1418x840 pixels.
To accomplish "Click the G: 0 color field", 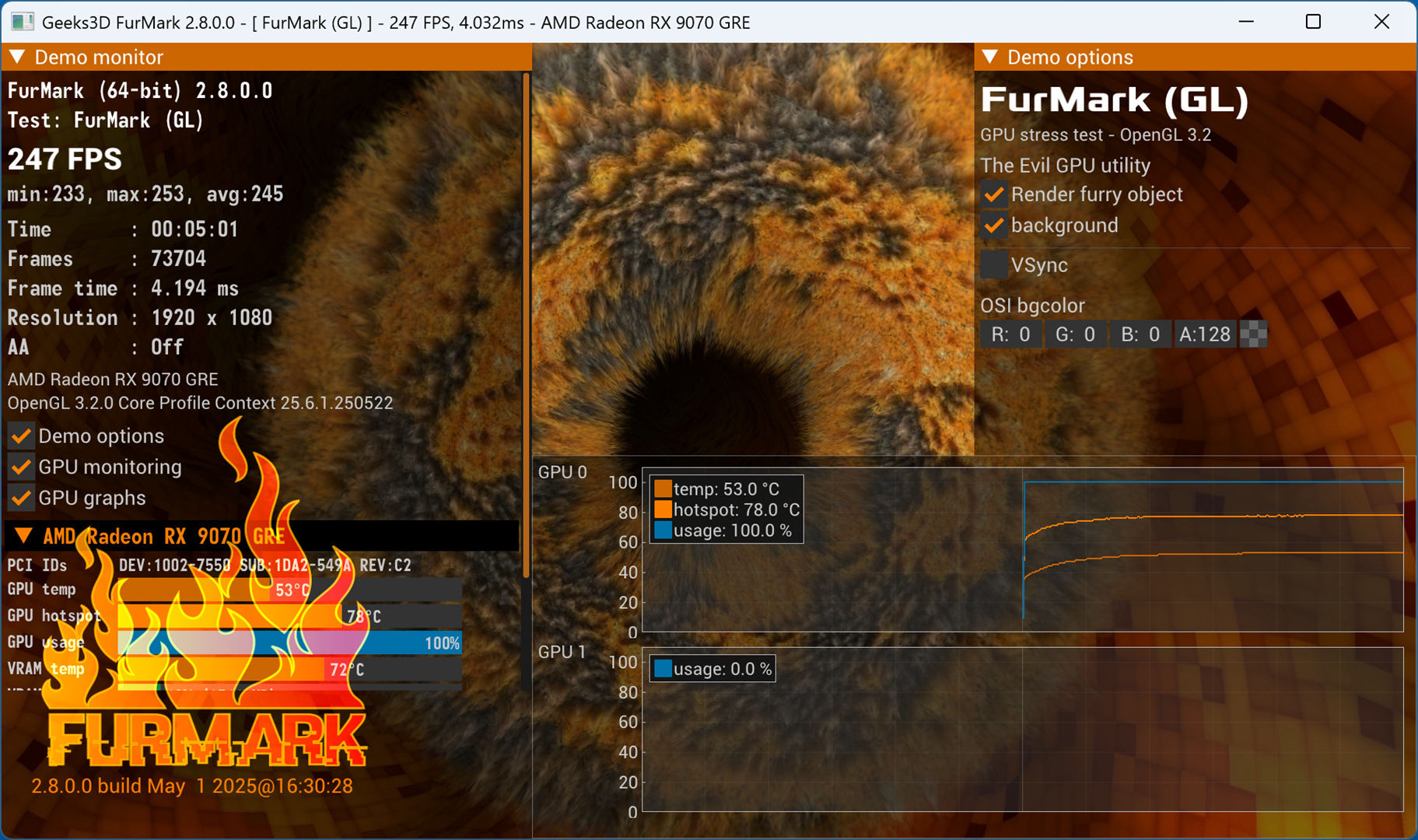I will click(x=1075, y=334).
